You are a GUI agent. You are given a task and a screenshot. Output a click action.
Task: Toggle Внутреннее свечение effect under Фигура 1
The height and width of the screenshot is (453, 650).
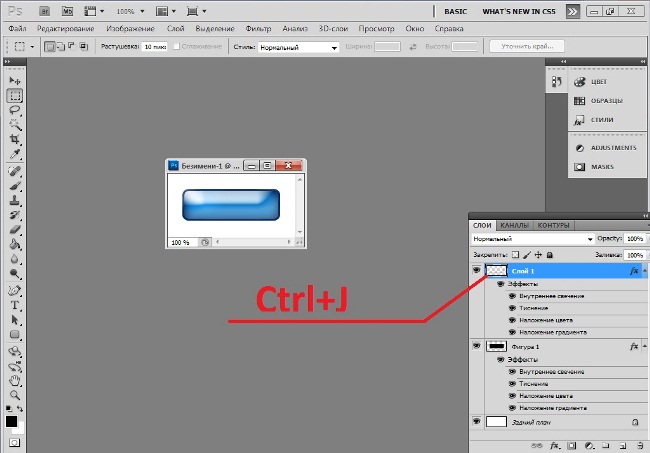pos(512,372)
